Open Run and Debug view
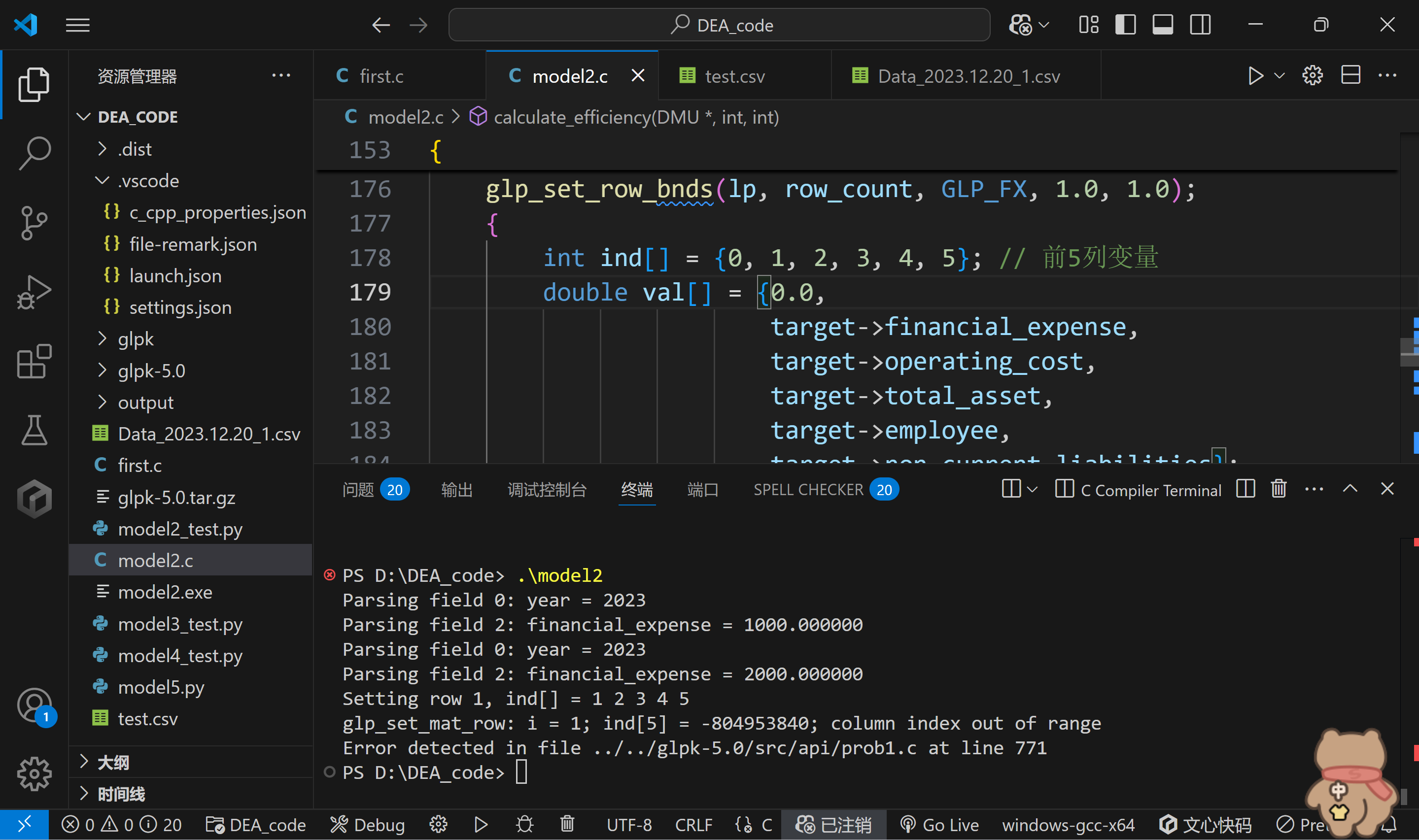Image resolution: width=1419 pixels, height=840 pixels. 34,292
